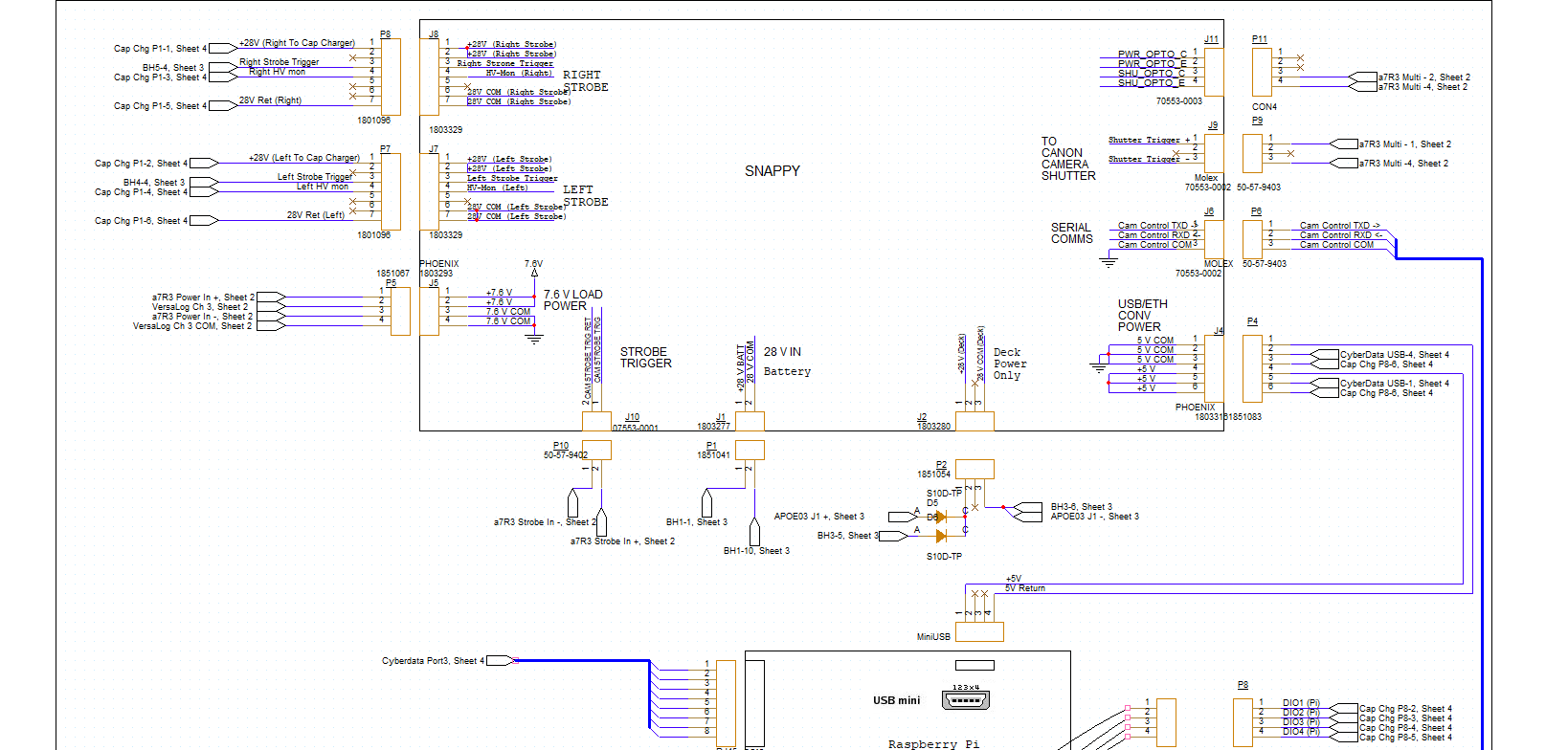The image size is (1568, 750).
Task: Select the SNAPPY block title
Action: [773, 171]
